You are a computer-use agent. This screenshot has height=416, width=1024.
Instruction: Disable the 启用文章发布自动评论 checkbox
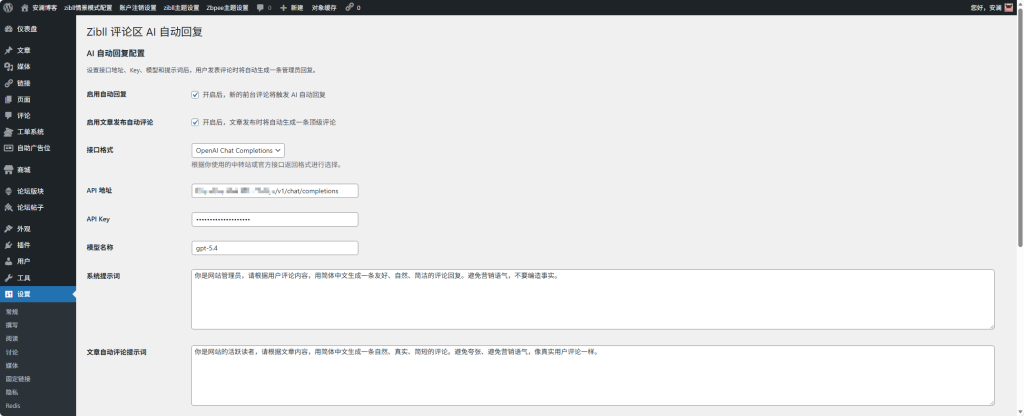[195, 122]
